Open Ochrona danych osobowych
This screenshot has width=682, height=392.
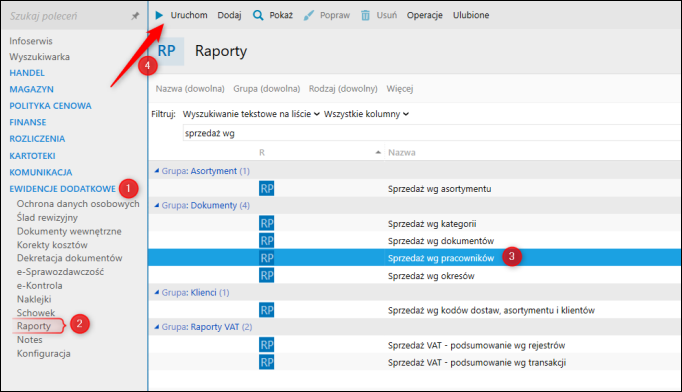[x=78, y=204]
